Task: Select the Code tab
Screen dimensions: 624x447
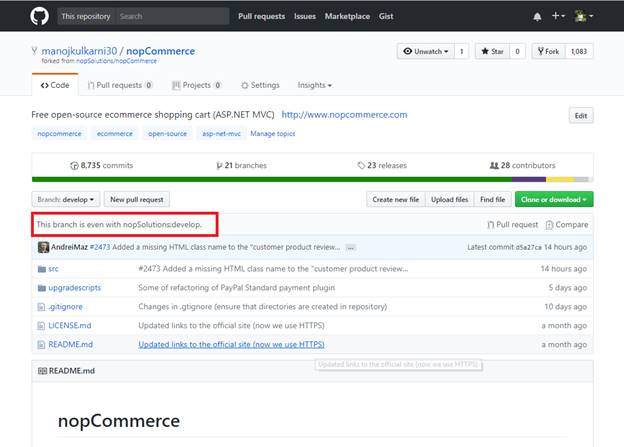Action: 55,85
